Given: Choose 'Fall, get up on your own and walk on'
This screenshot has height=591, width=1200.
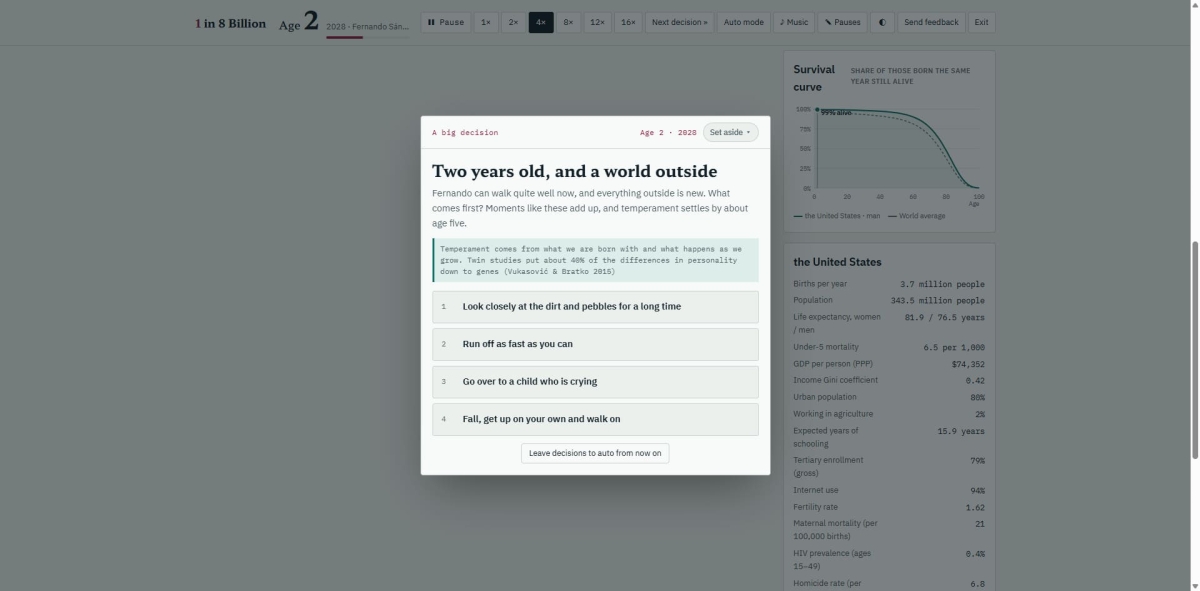Looking at the screenshot, I should [595, 419].
